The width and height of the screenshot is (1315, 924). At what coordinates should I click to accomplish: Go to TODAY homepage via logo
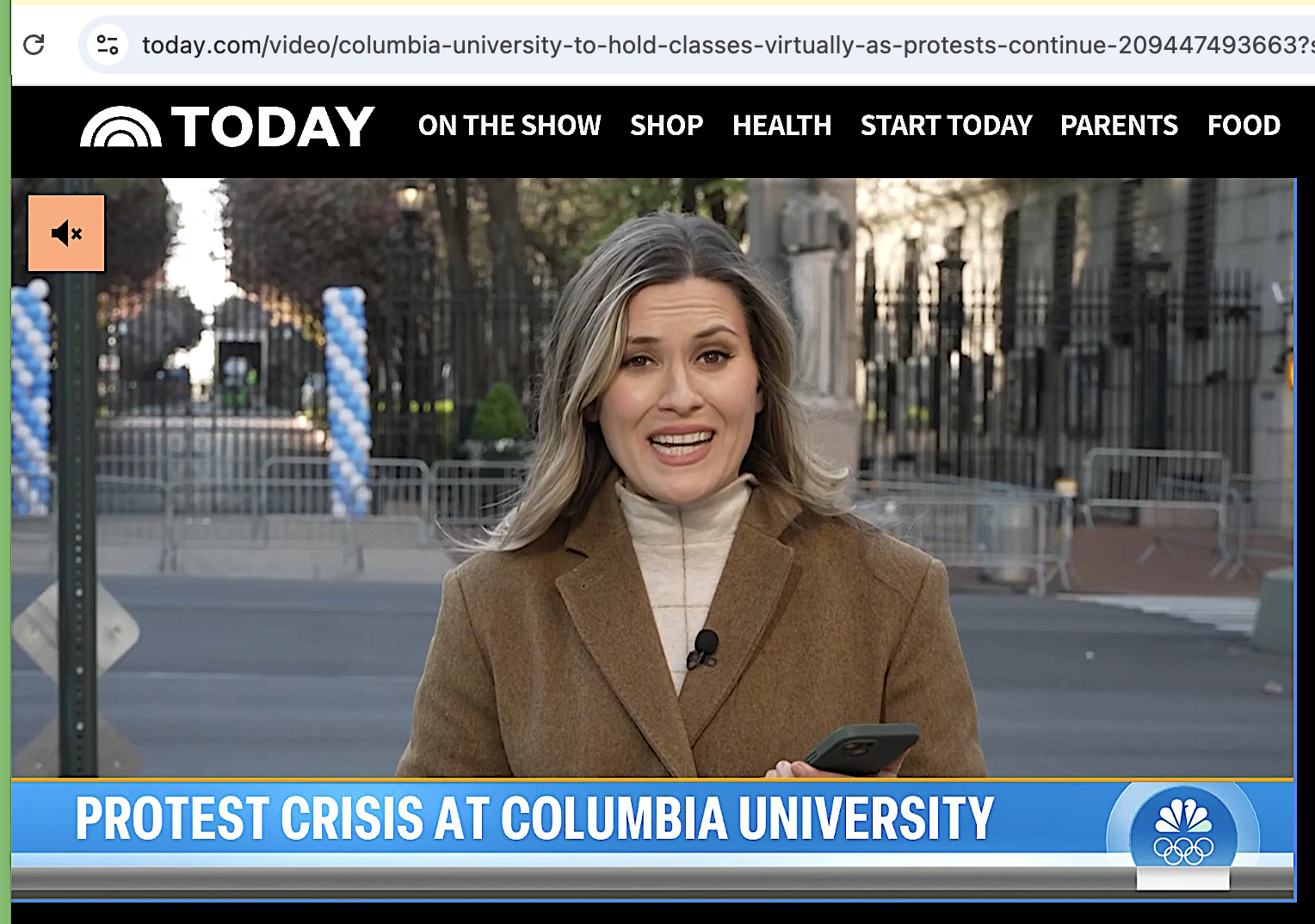[x=227, y=126]
